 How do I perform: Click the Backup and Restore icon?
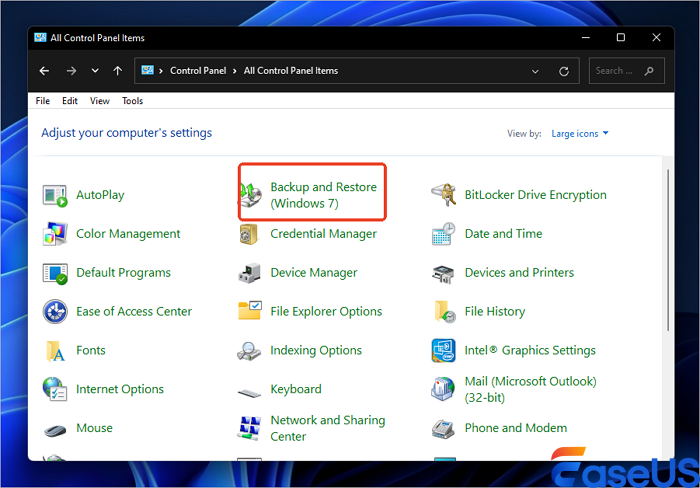click(250, 195)
